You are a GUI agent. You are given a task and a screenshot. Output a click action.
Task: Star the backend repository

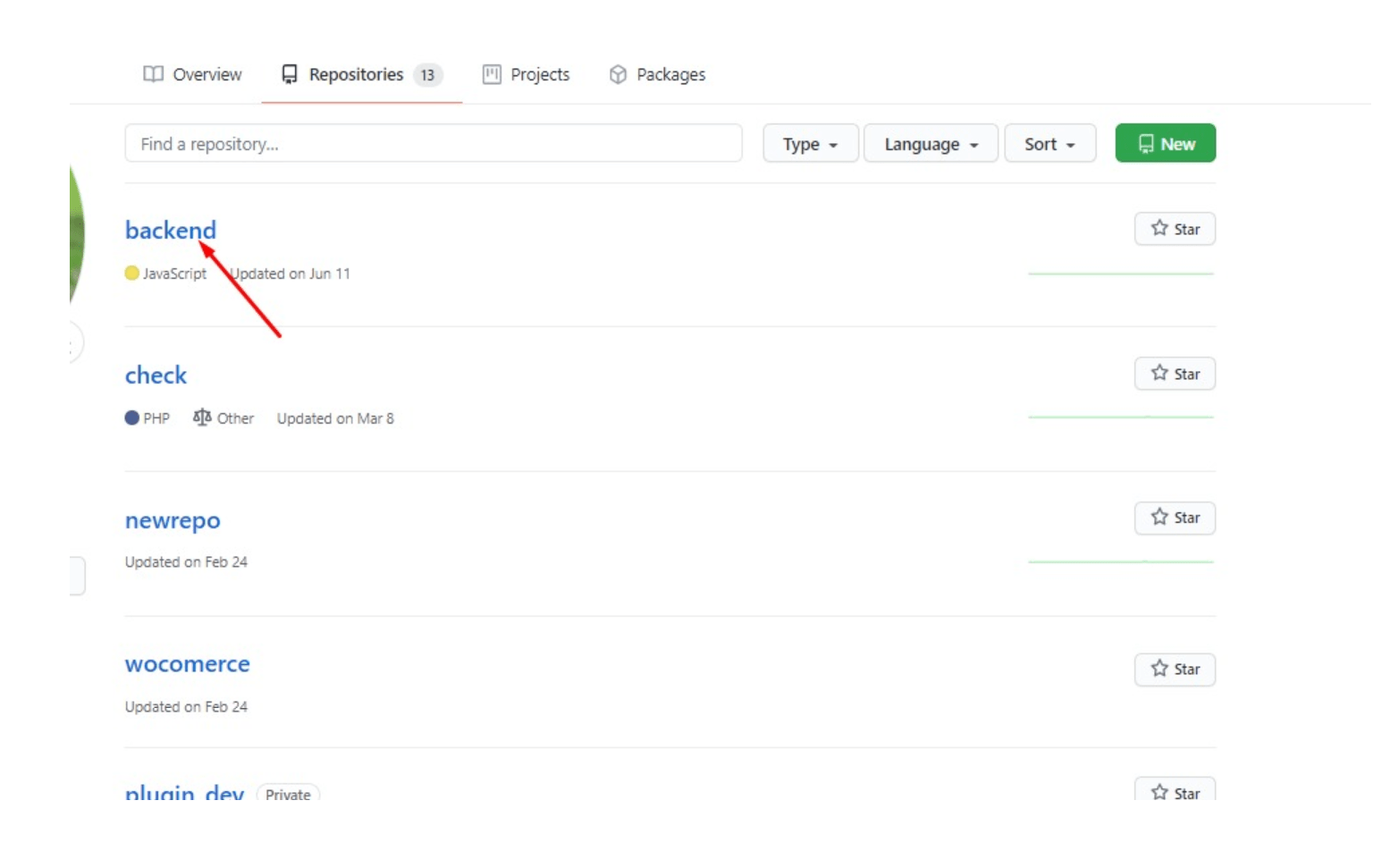click(x=1174, y=229)
